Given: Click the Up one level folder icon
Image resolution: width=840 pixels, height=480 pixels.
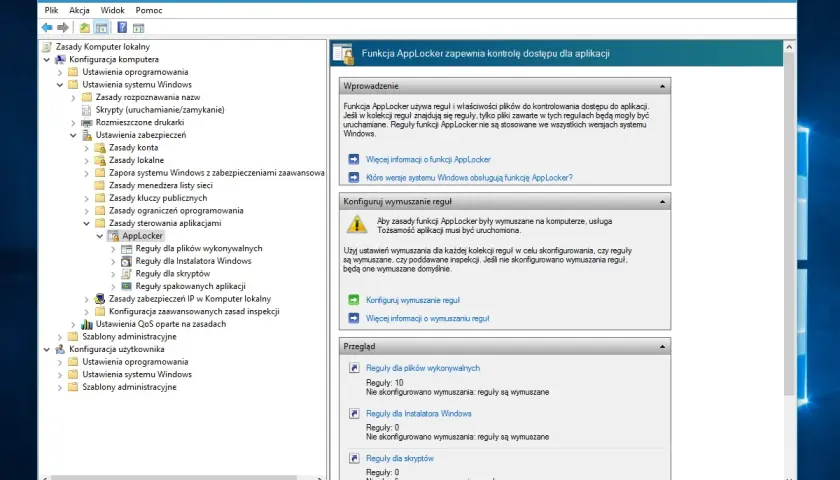Looking at the screenshot, I should click(85, 27).
